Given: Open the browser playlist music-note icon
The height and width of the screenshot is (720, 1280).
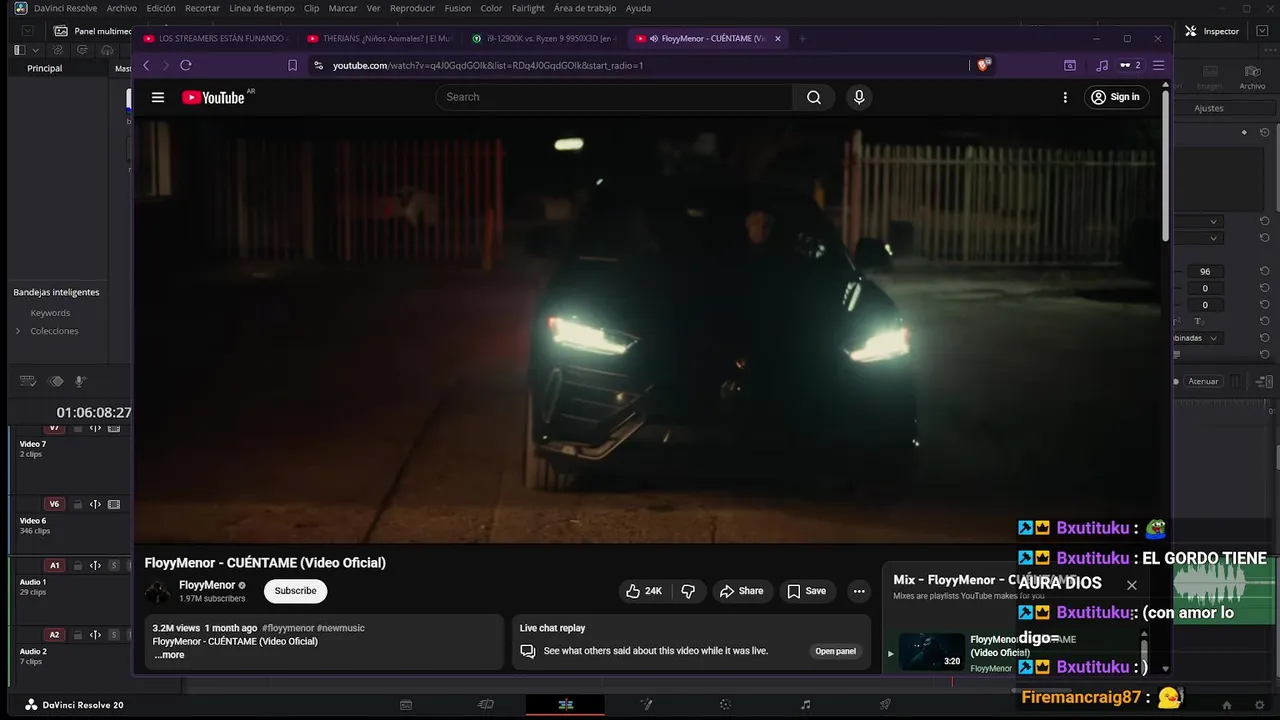Looking at the screenshot, I should pos(1102,65).
